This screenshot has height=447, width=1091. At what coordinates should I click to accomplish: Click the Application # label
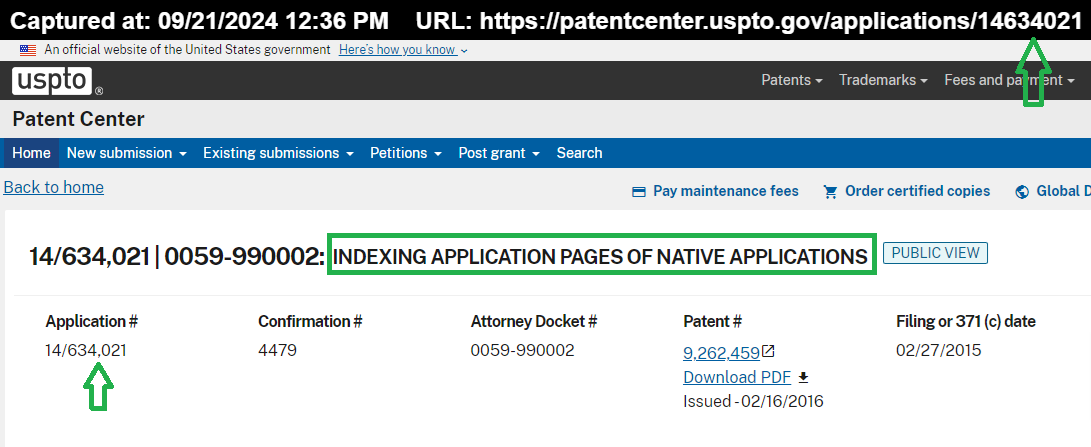pyautogui.click(x=92, y=322)
